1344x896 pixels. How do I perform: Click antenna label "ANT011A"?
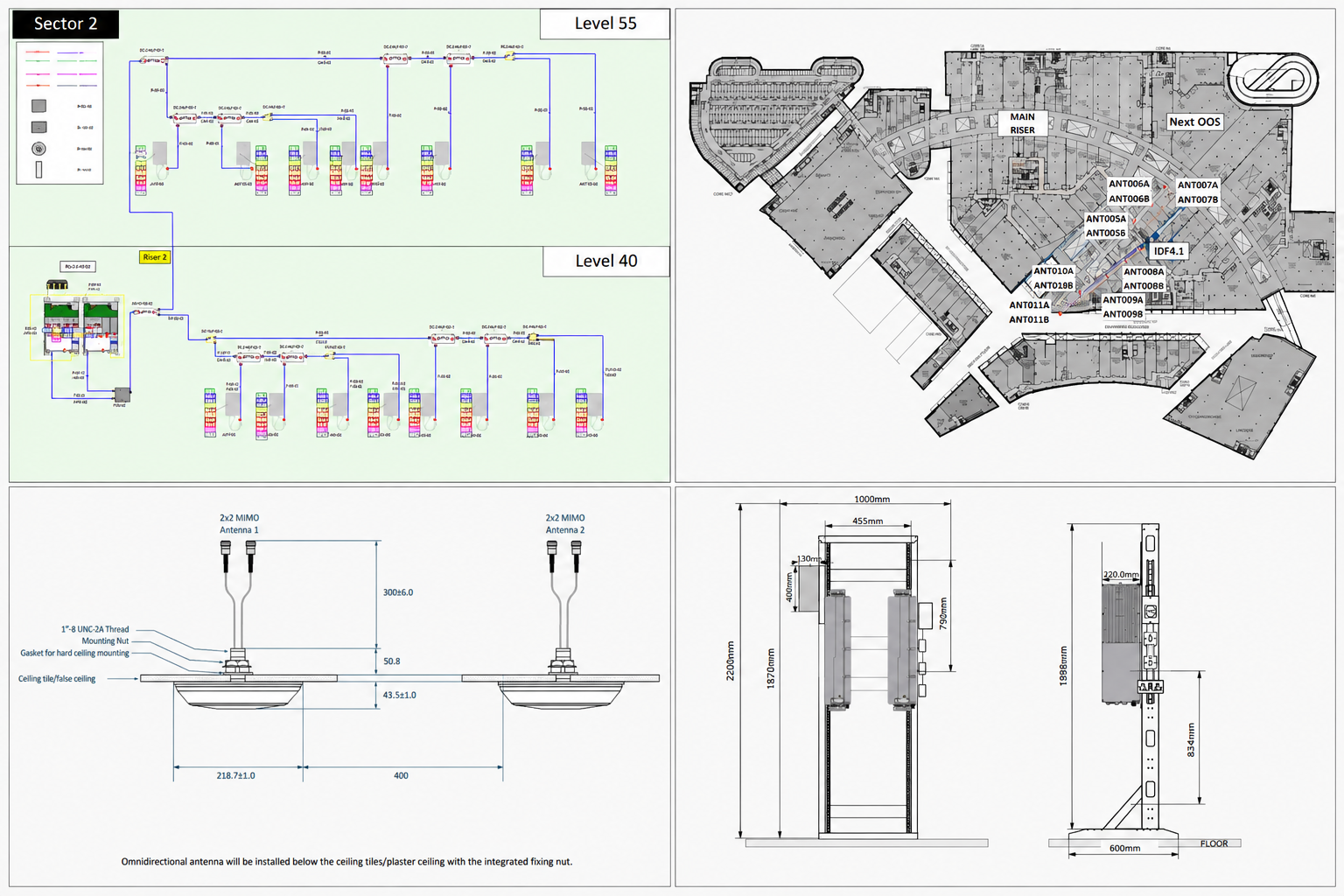tap(1029, 305)
